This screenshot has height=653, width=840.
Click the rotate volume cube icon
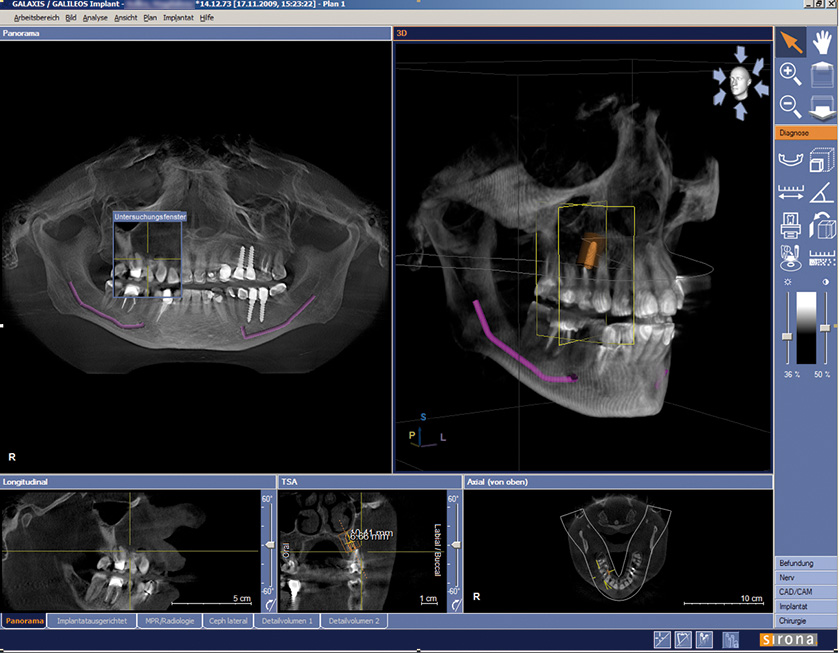tap(822, 225)
